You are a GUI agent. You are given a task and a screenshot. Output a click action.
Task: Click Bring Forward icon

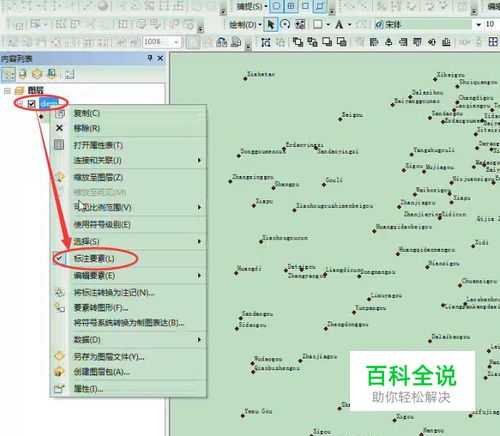point(327,42)
